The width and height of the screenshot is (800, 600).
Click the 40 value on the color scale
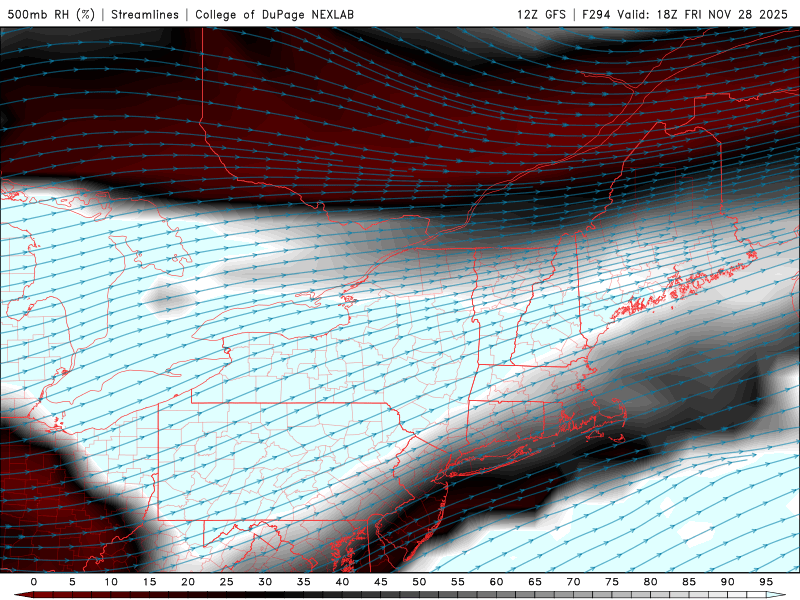[342, 582]
